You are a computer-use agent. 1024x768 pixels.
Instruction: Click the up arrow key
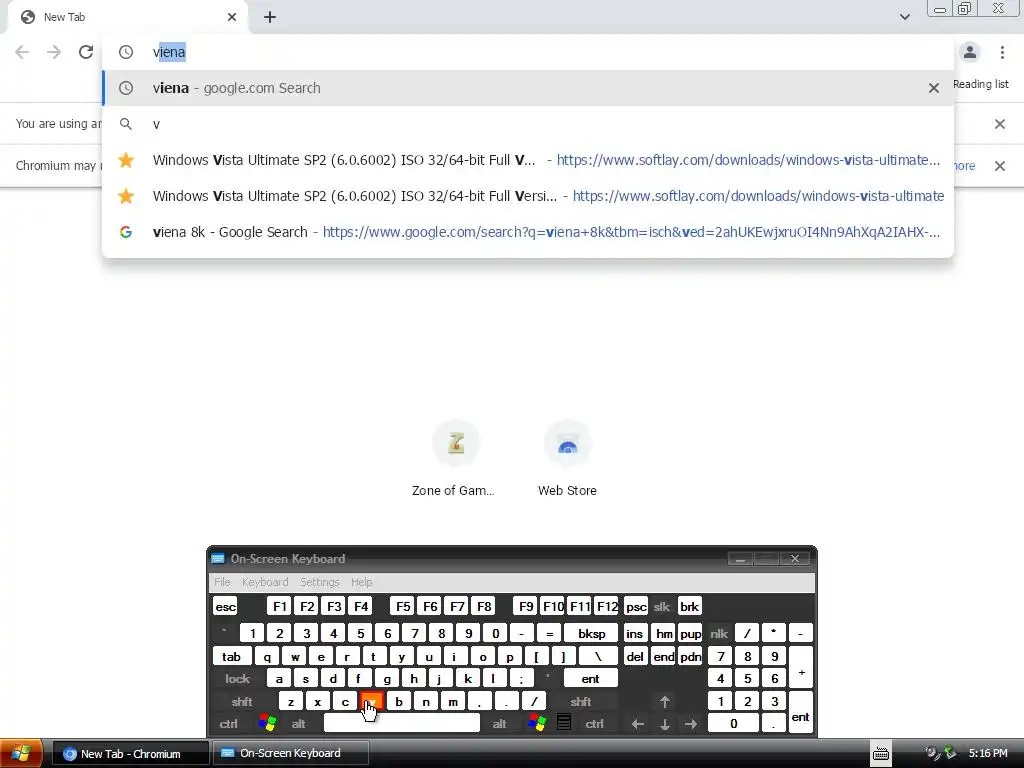coord(664,702)
